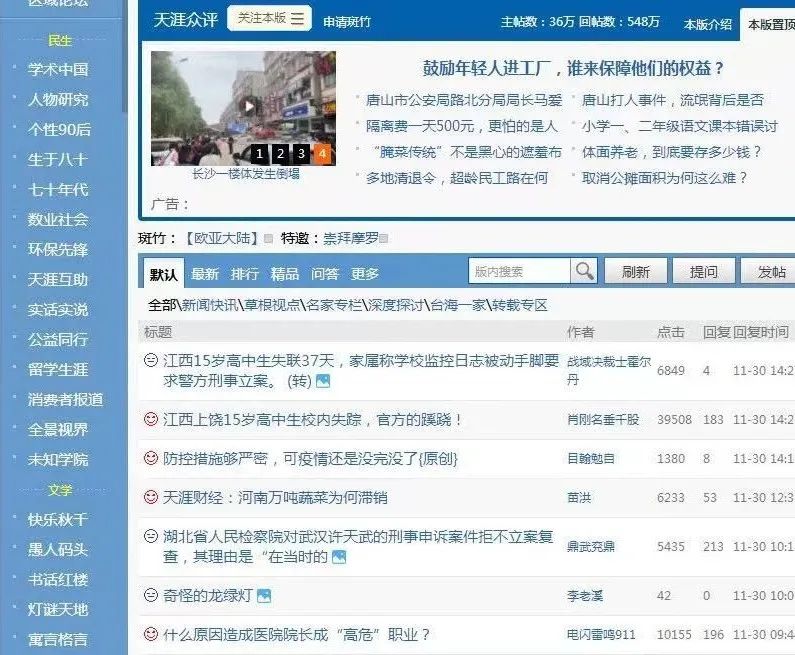Screen dimensions: 795x655
Task: Open 体面养老，到底要存多少钱 article
Action: [x=671, y=152]
